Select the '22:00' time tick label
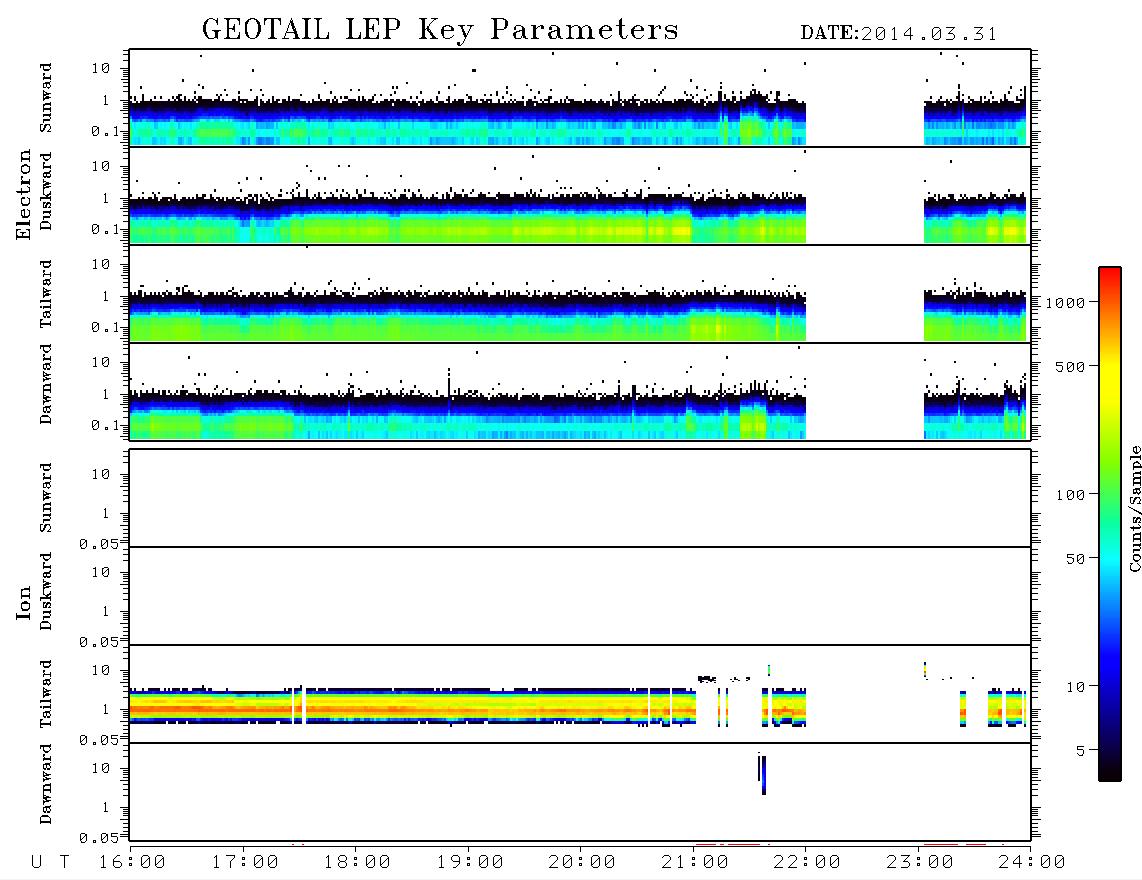This screenshot has width=1142, height=880. (x=807, y=863)
